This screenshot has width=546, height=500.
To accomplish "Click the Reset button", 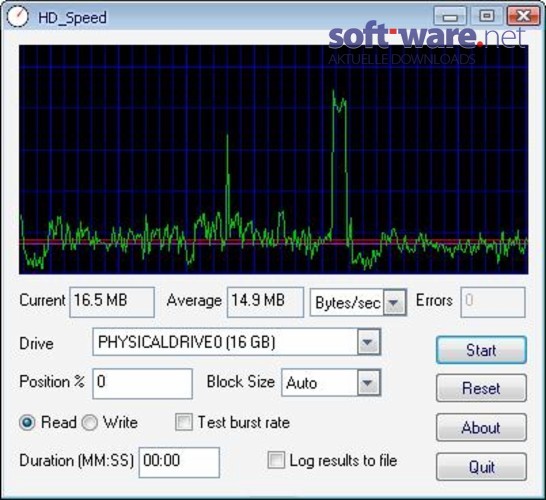I will (x=481, y=388).
